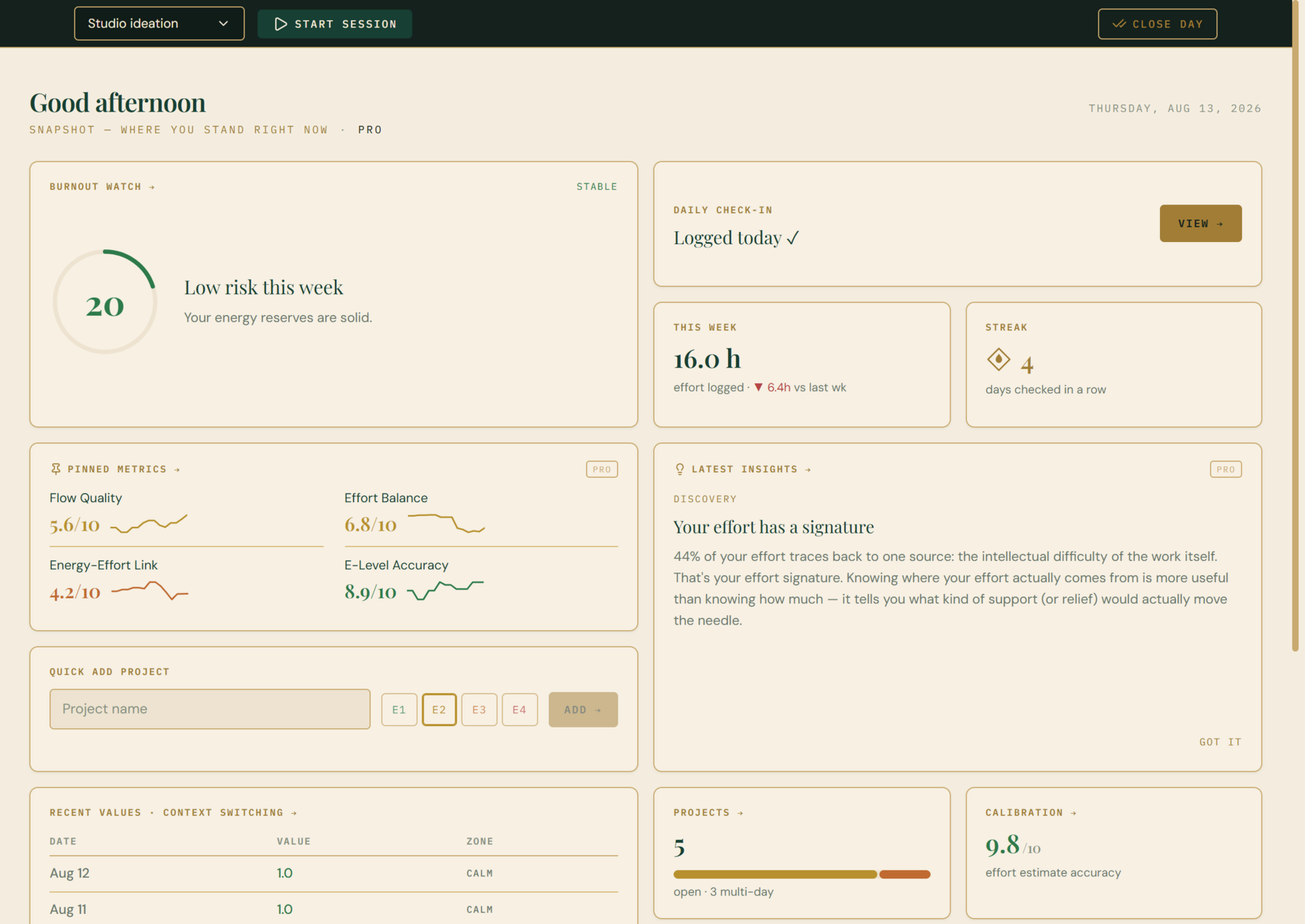Click the streak diamond icon
The height and width of the screenshot is (924, 1305).
click(998, 359)
